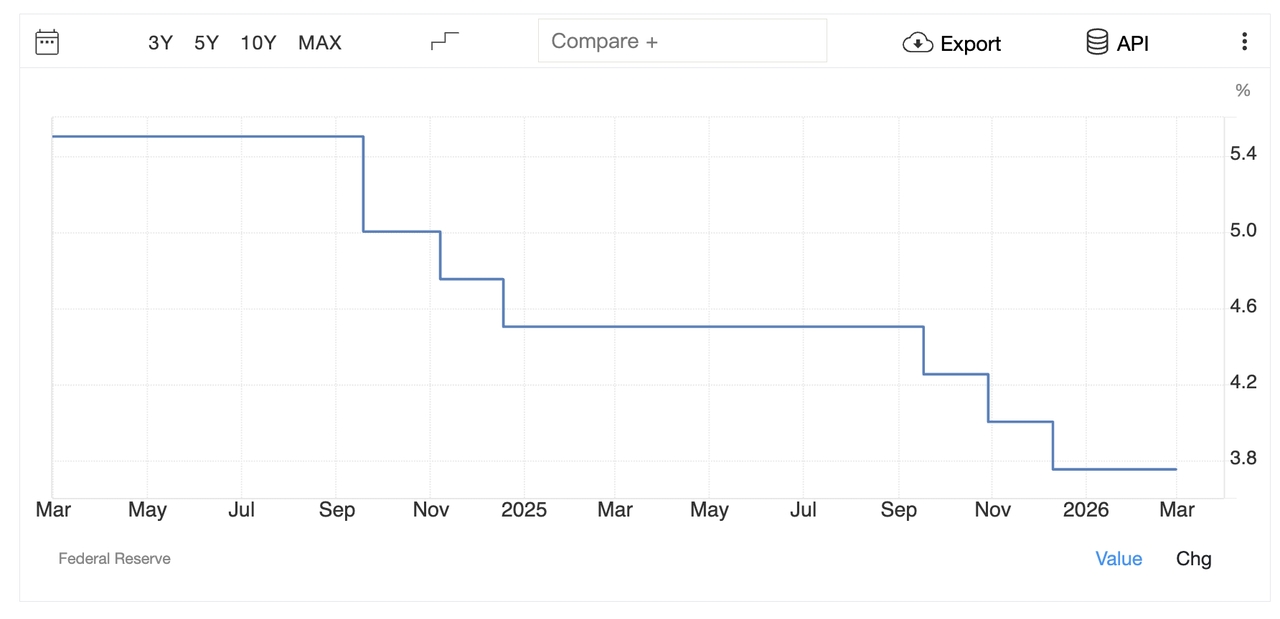Image resolution: width=1280 pixels, height=619 pixels.
Task: Open the calendar date range icon
Action: [x=47, y=42]
